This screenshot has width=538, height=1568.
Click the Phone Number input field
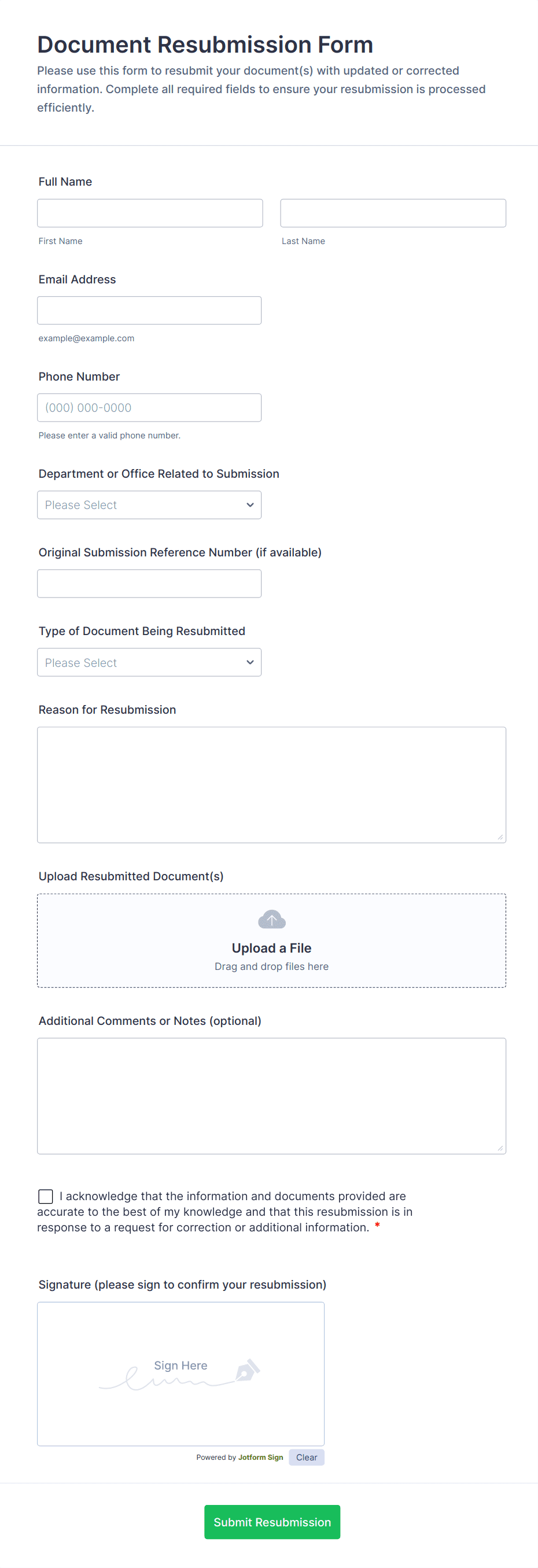(x=149, y=407)
